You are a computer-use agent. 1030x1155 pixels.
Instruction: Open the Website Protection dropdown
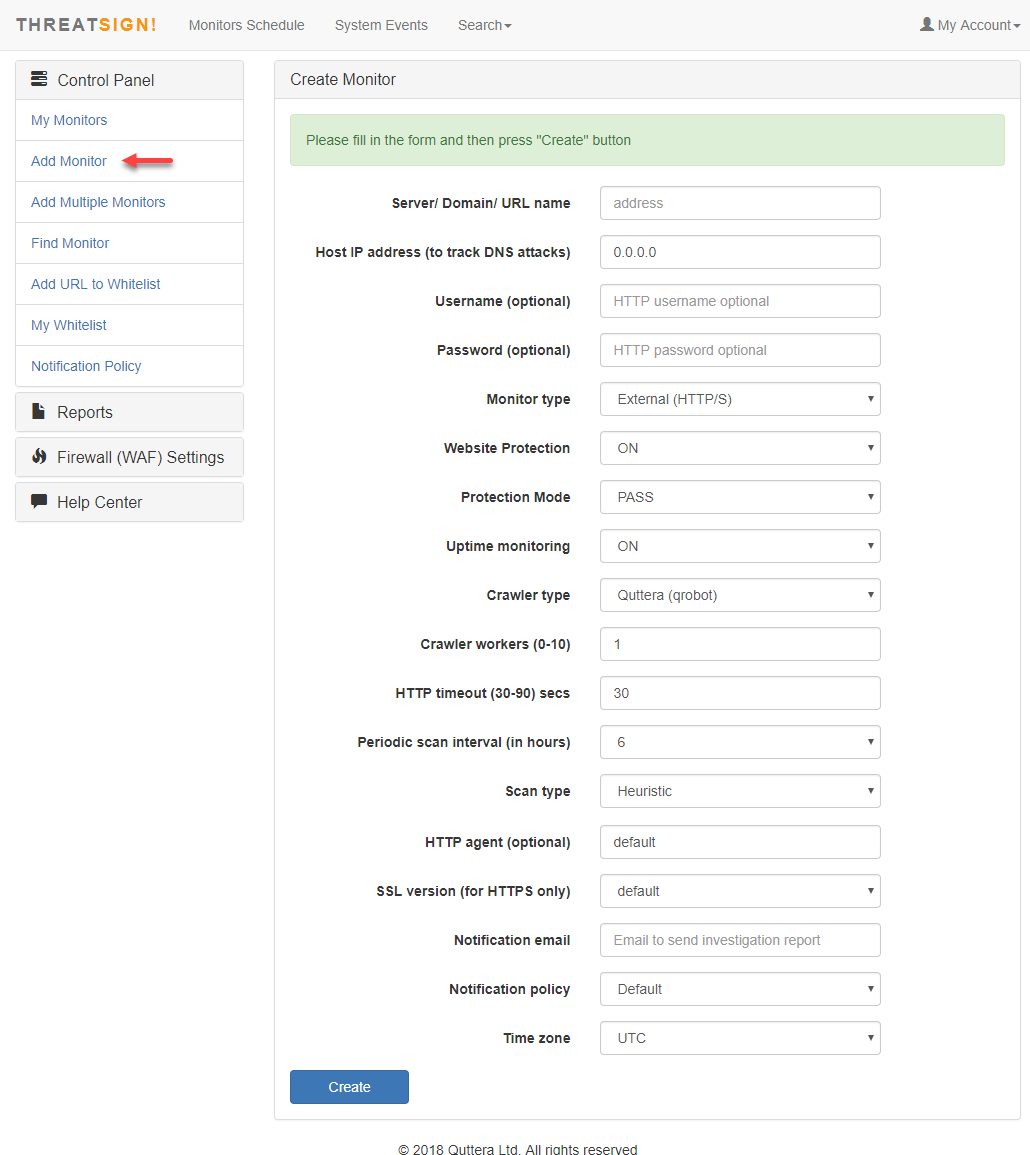tap(740, 448)
